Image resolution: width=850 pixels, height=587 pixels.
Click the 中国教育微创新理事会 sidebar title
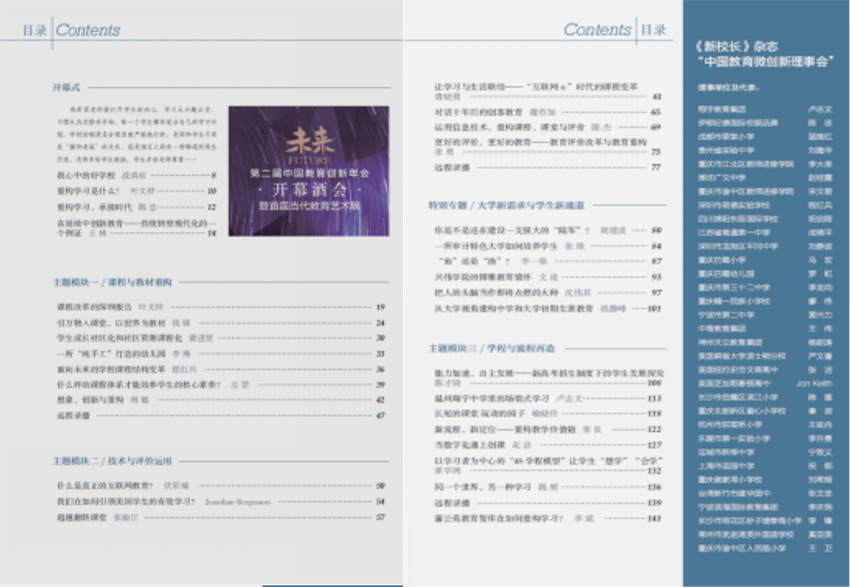click(x=764, y=61)
